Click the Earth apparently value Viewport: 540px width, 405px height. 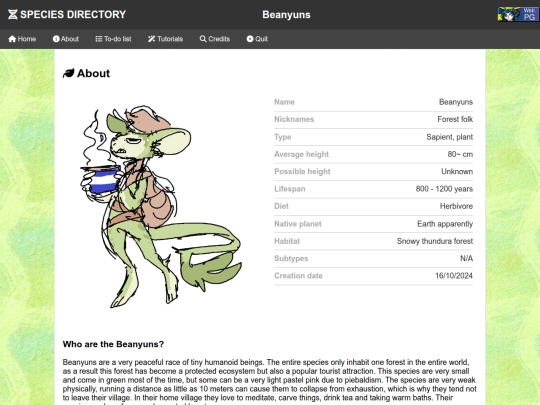click(445, 224)
